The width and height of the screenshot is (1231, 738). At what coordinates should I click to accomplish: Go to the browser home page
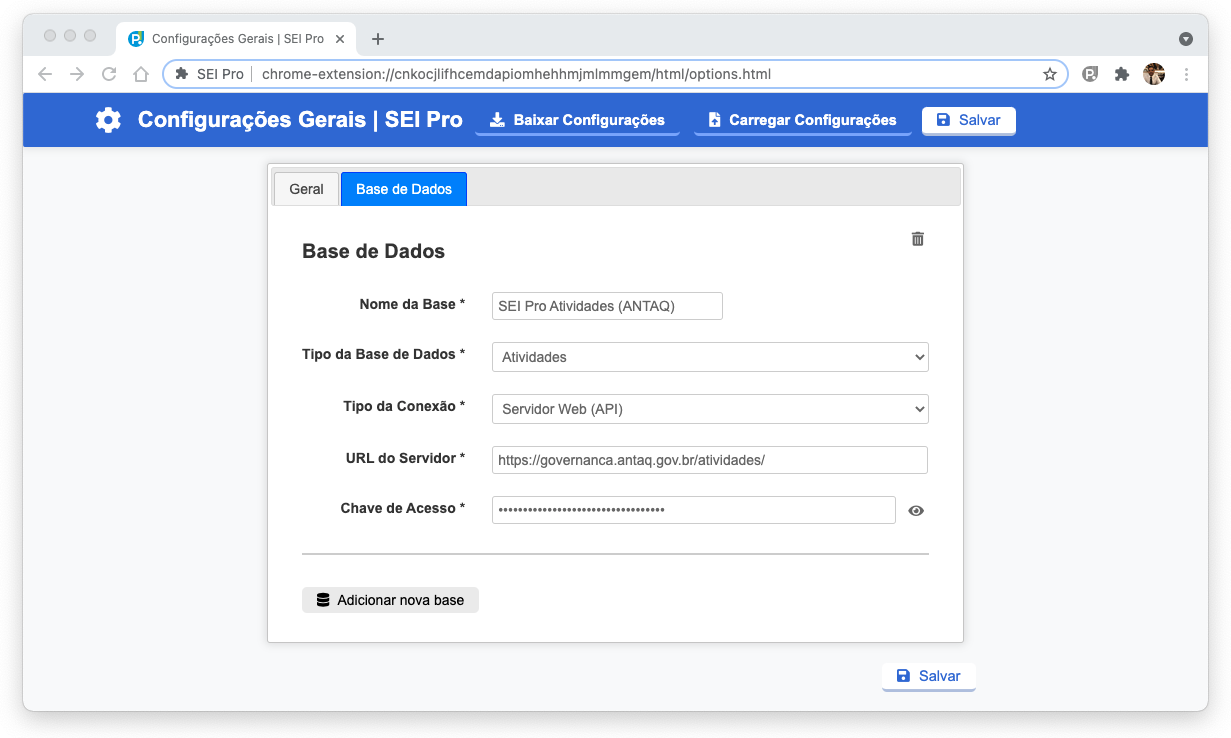click(x=141, y=74)
